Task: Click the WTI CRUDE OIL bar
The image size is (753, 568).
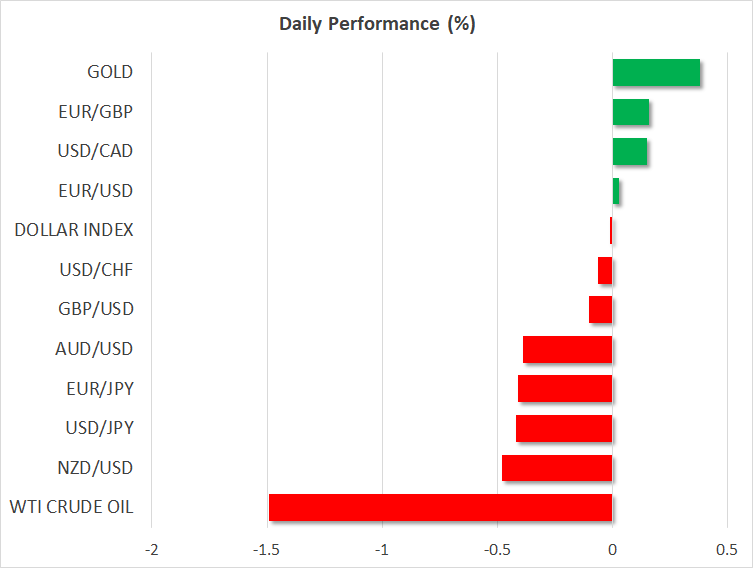Action: click(x=440, y=507)
